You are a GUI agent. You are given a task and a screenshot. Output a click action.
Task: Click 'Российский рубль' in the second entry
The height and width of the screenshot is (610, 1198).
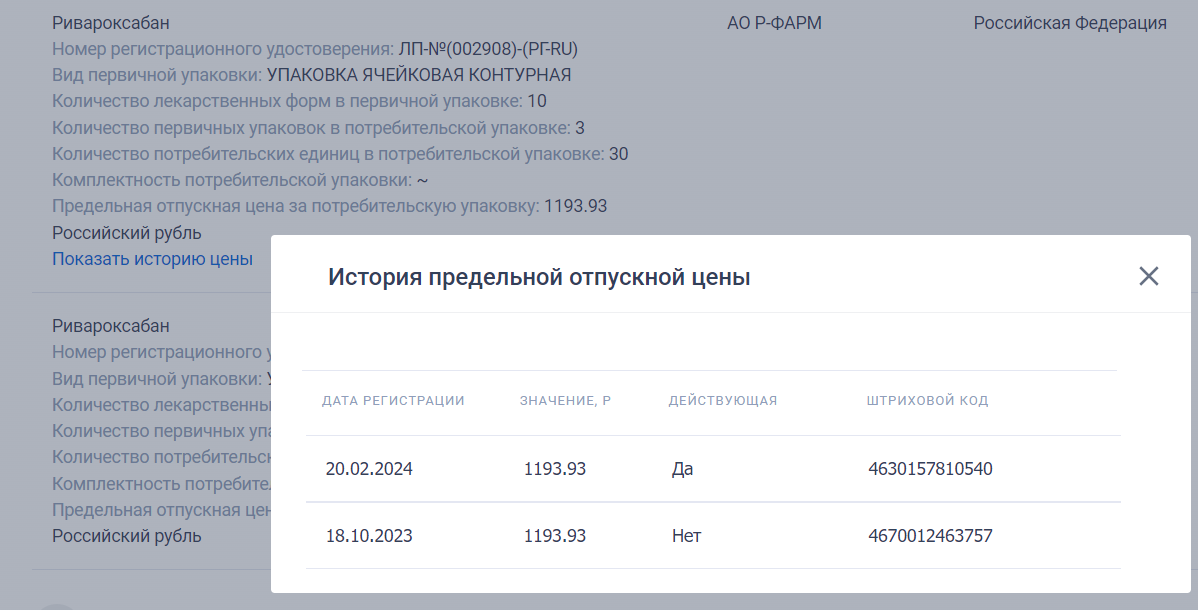(x=127, y=536)
